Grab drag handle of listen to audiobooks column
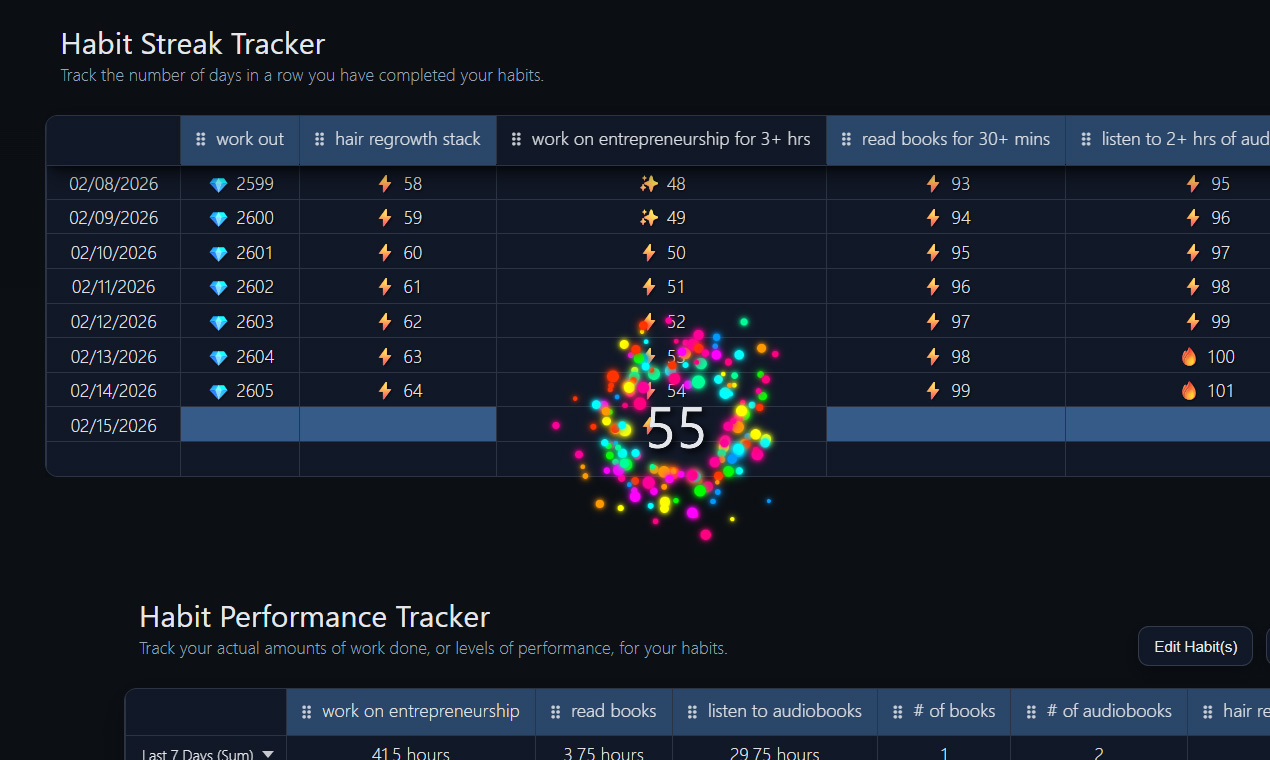This screenshot has width=1270, height=760. coord(693,712)
